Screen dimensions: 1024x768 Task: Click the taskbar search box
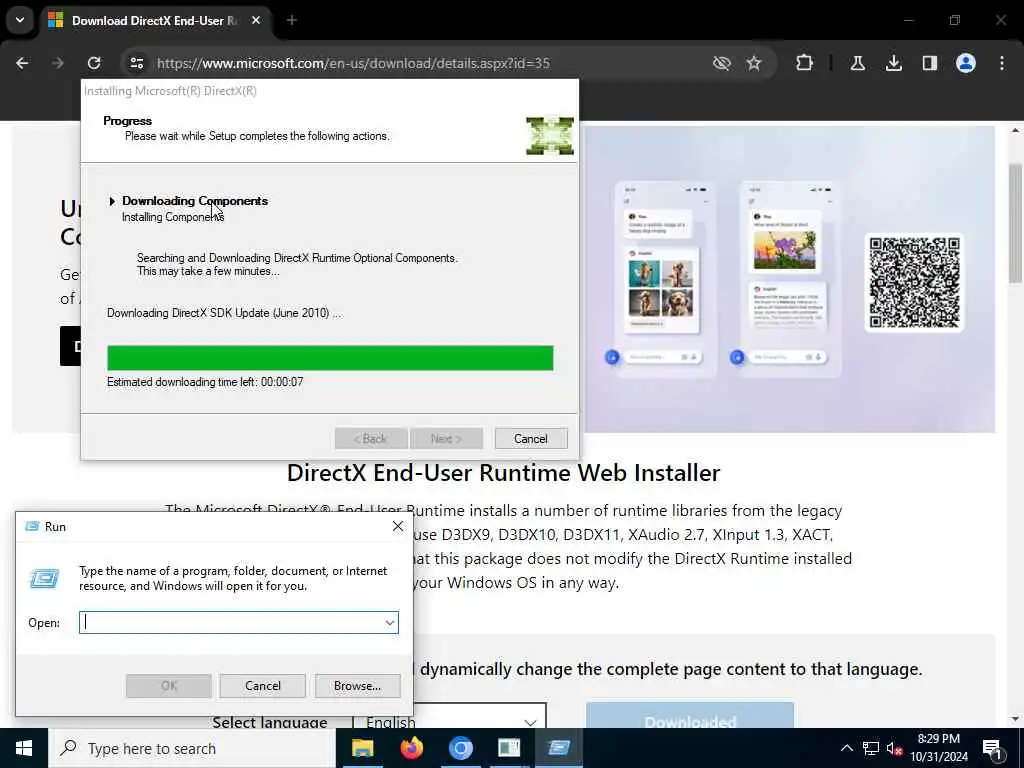(x=191, y=748)
